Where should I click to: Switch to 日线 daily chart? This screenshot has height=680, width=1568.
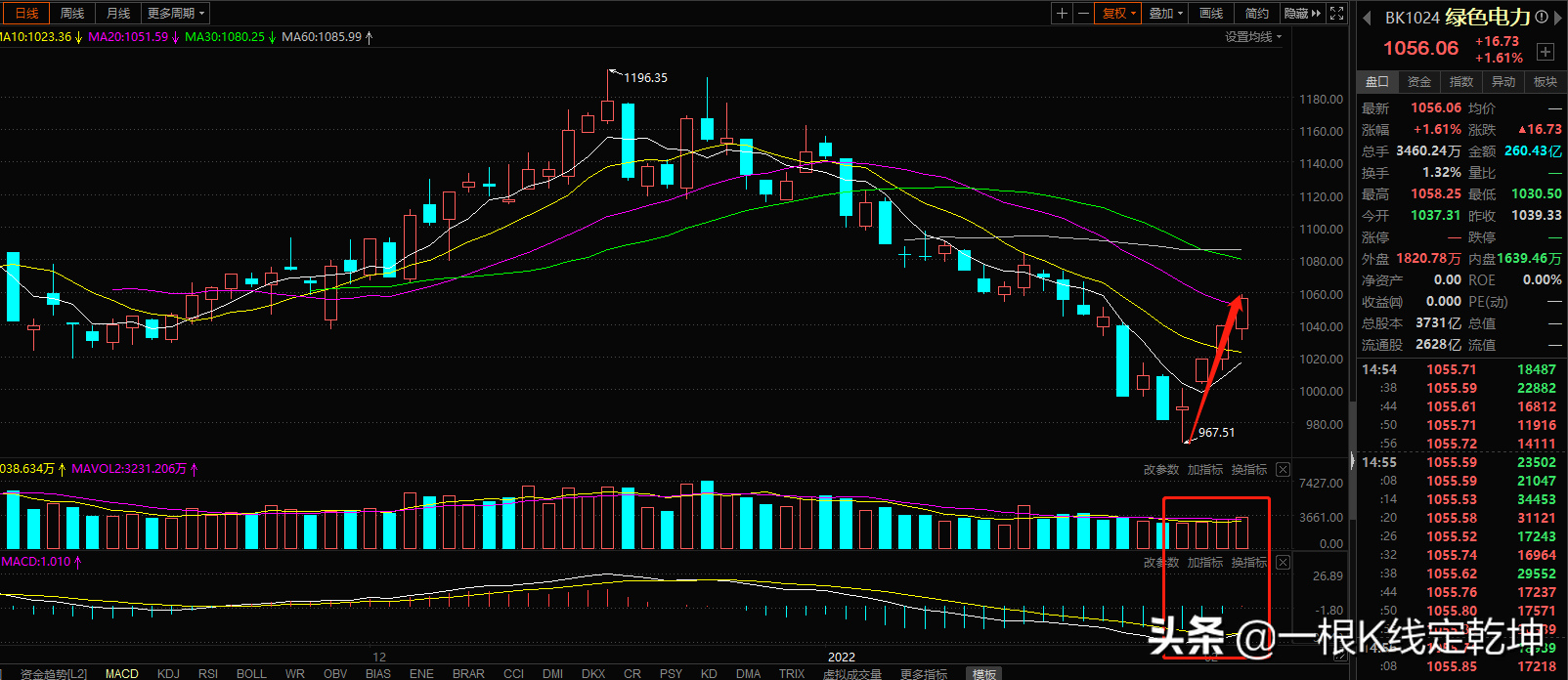26,13
